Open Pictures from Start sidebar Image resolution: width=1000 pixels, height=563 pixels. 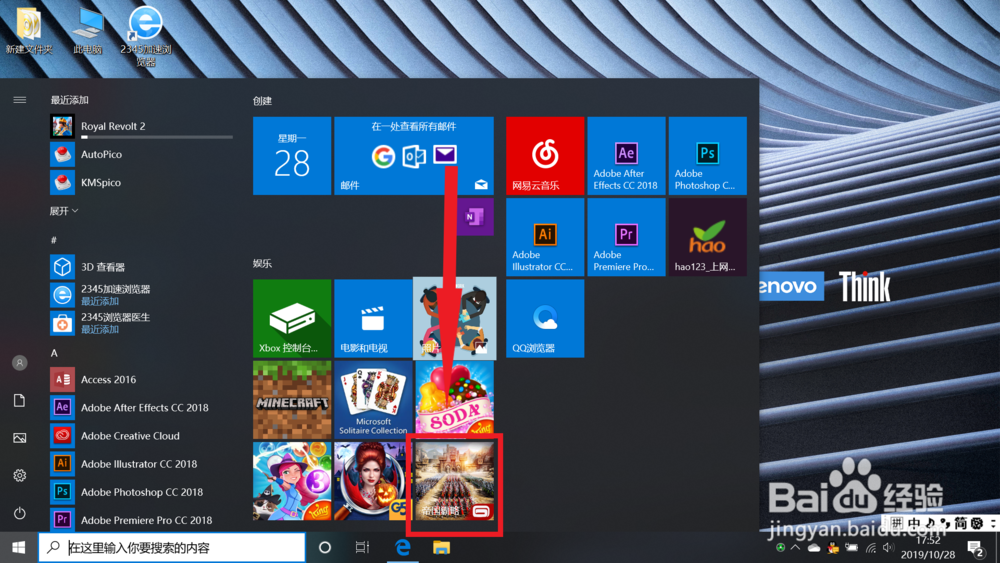coord(20,438)
